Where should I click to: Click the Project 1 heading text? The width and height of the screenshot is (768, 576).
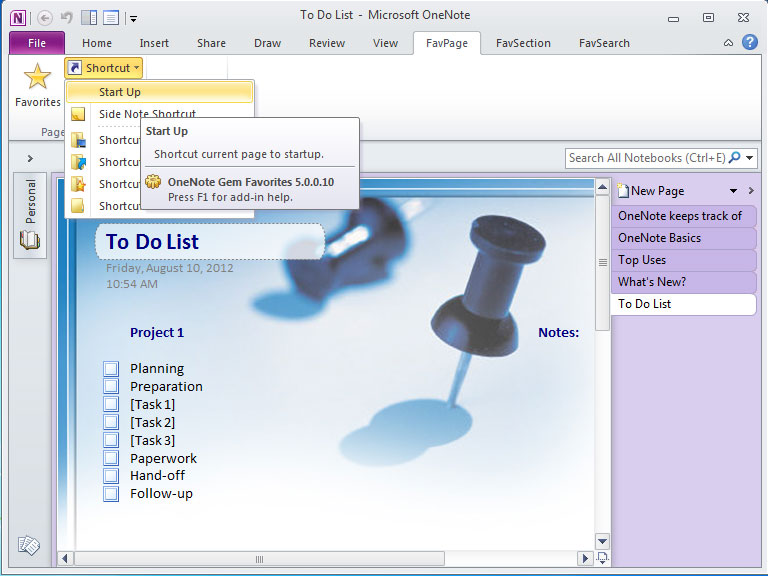coord(157,333)
